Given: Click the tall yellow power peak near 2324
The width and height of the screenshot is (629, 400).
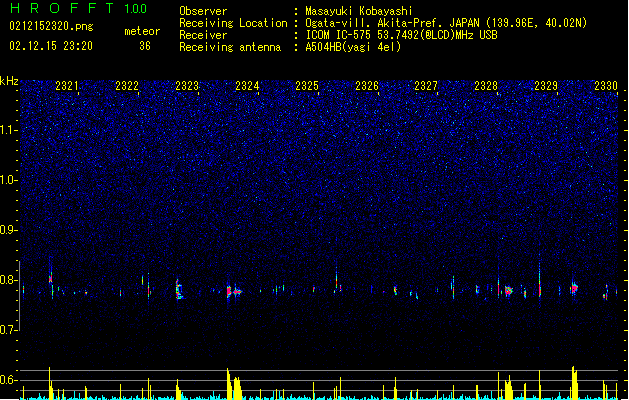Looking at the screenshot, I should pyautogui.click(x=228, y=384).
